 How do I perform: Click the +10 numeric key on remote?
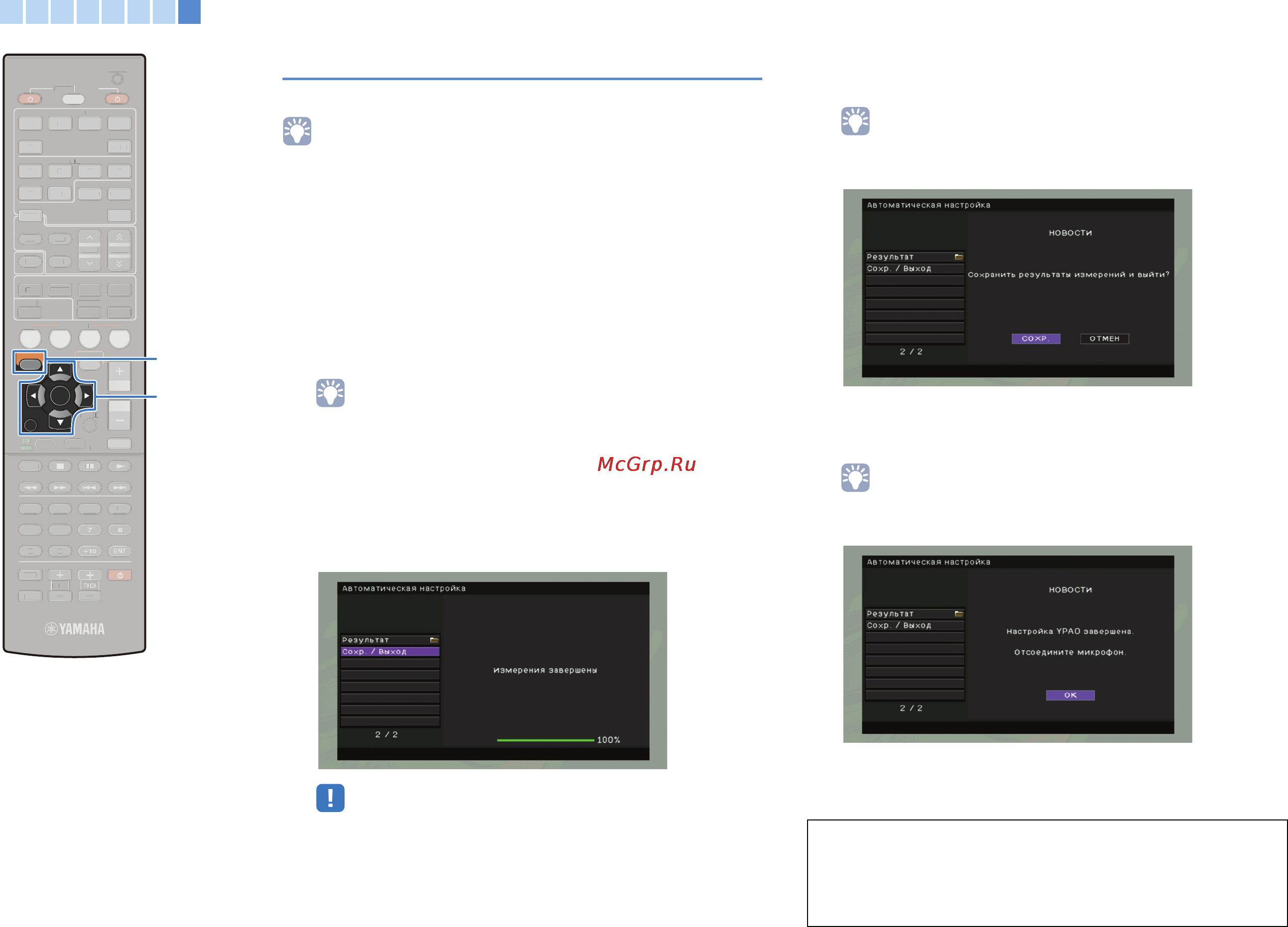click(90, 551)
